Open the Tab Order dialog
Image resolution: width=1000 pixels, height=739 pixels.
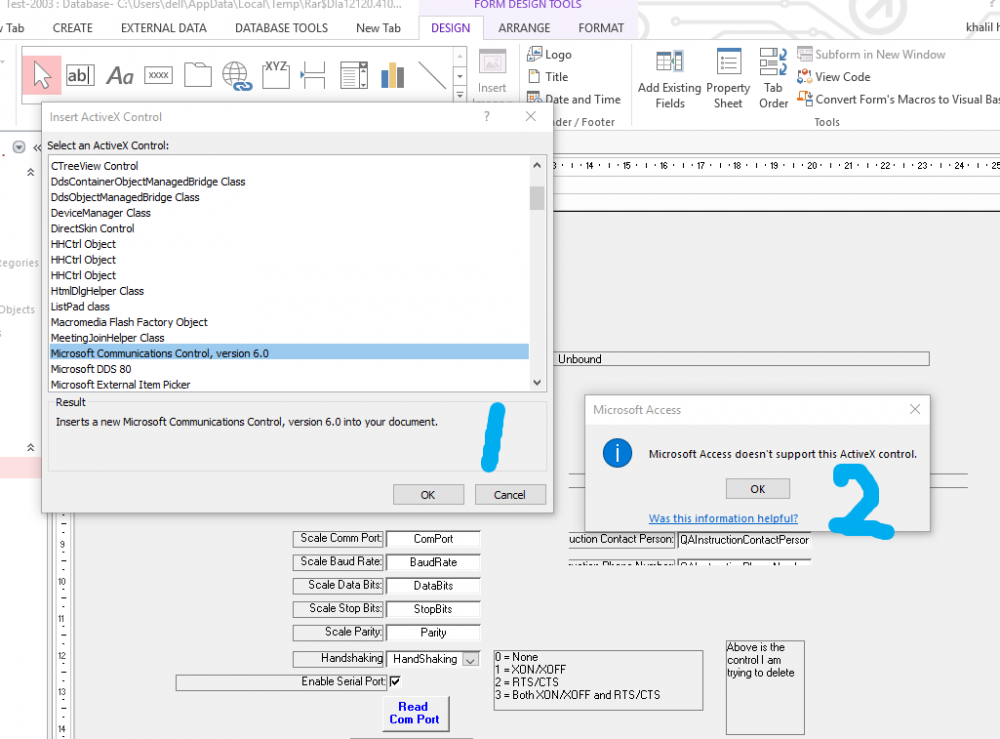(x=773, y=78)
